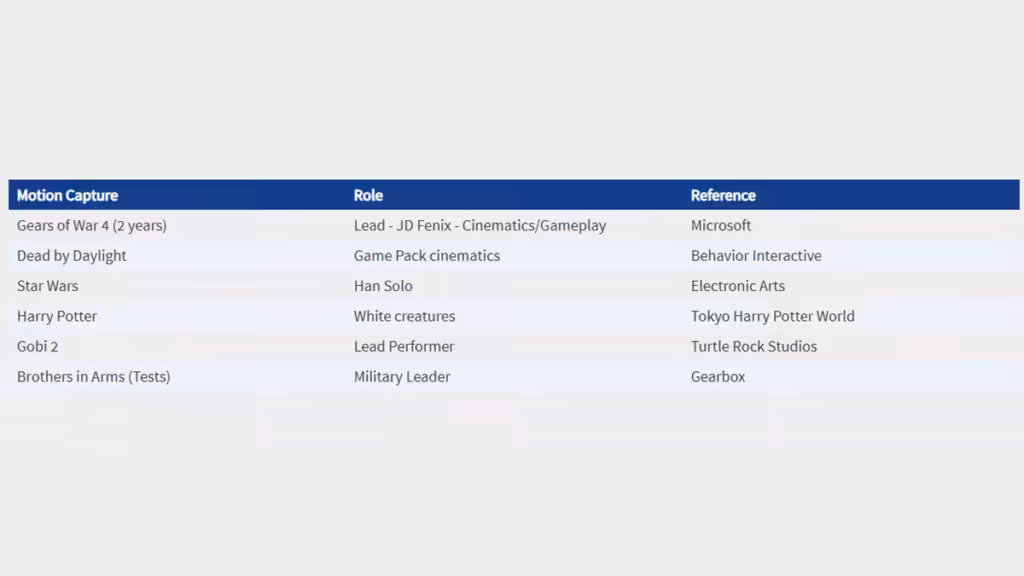Click the Turtle Rock Studios reference
The height and width of the screenshot is (576, 1024).
754,346
